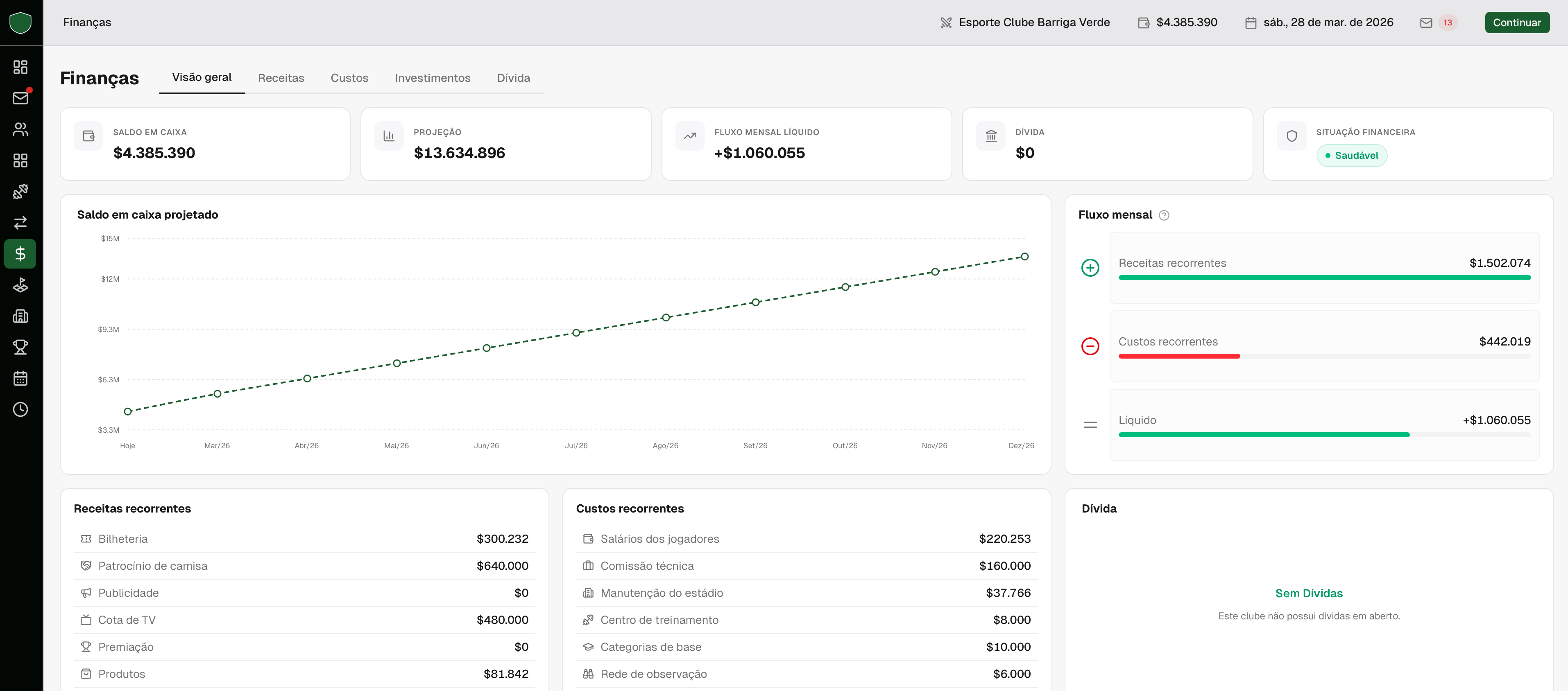Screen dimensions: 1568x691
Task: Click the Continuar button
Action: (x=1516, y=23)
